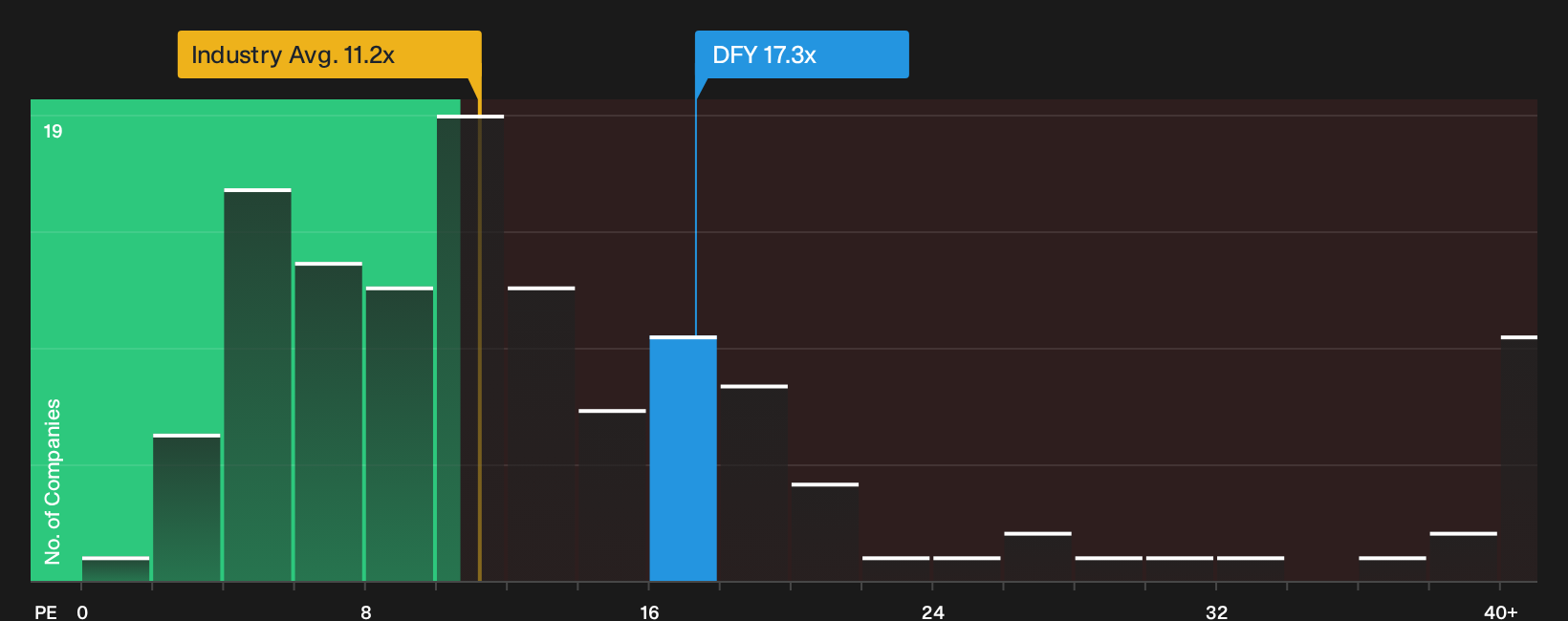Click the x-axis tick label 8
Viewport: 1568px width, 621px height.
pos(366,611)
